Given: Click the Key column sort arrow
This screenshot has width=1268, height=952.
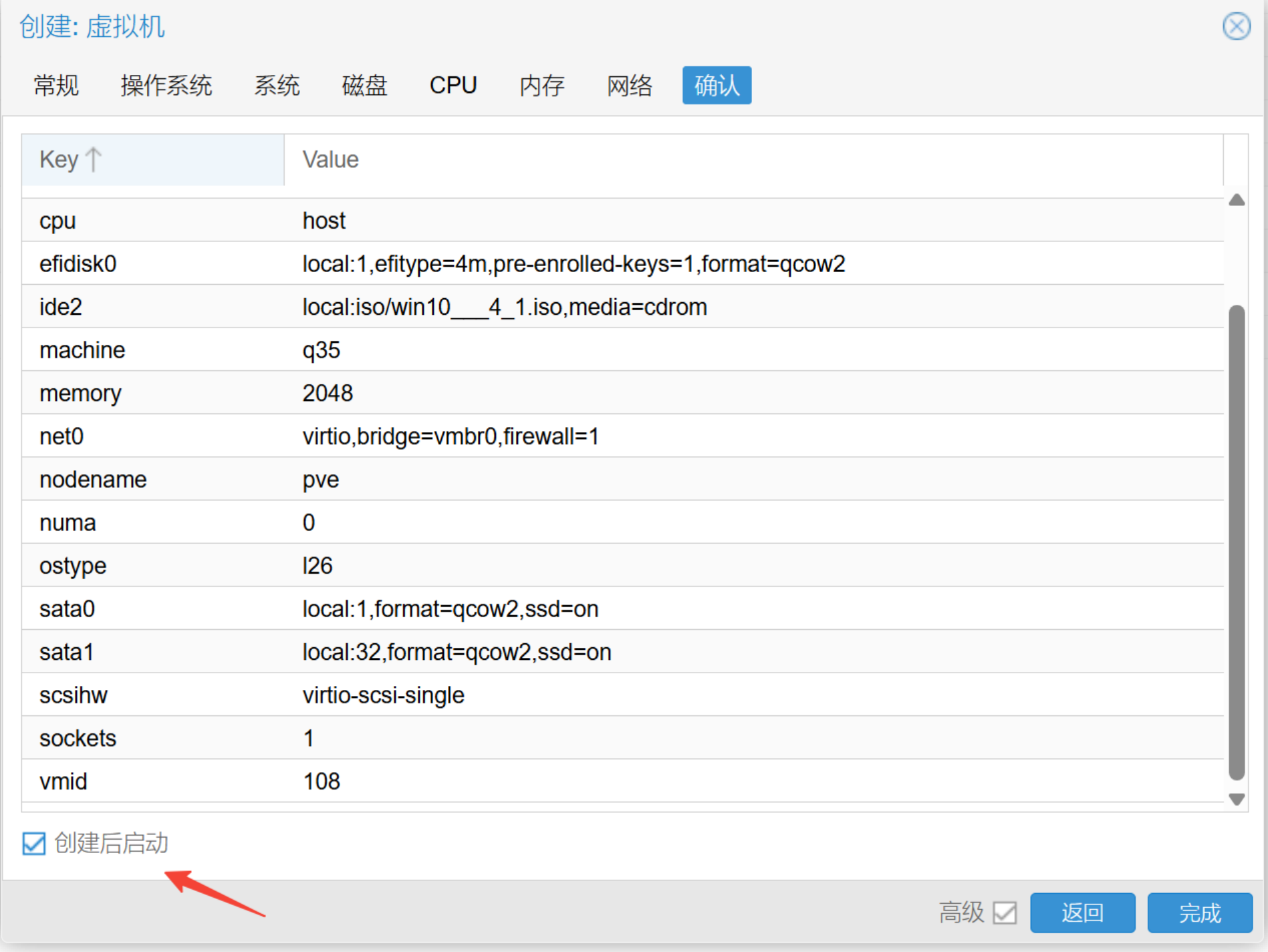Looking at the screenshot, I should (x=94, y=160).
